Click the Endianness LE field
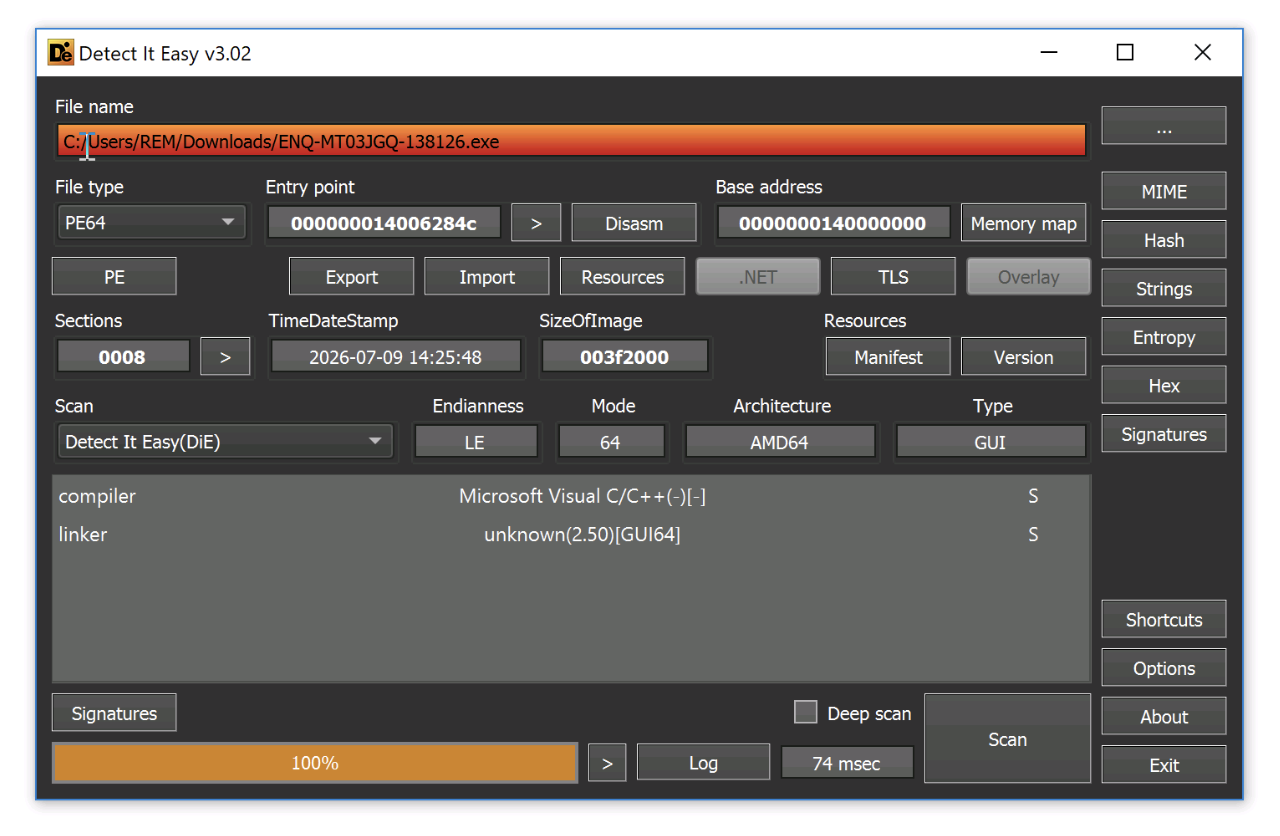 (x=475, y=442)
